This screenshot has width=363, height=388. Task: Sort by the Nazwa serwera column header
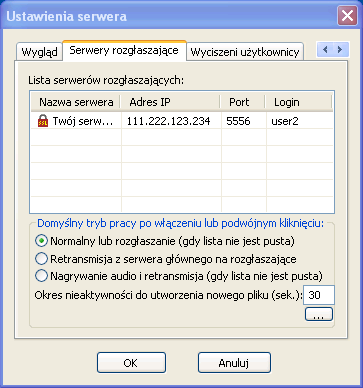(x=76, y=102)
